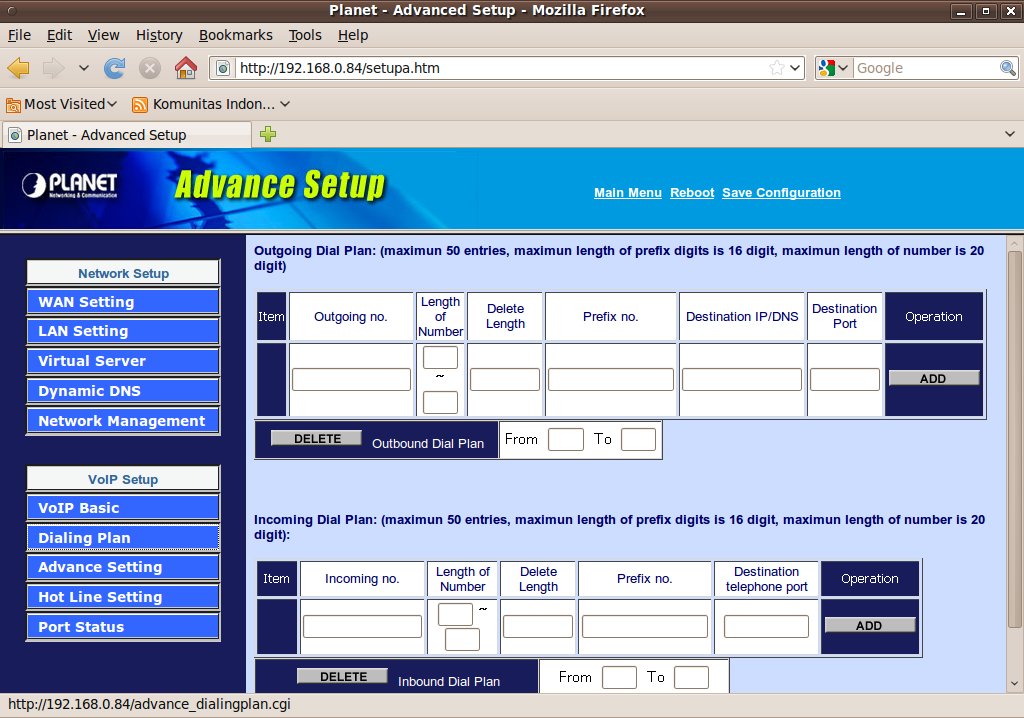This screenshot has width=1024, height=718.
Task: Focus the outgoing Delete Length field
Action: [505, 380]
